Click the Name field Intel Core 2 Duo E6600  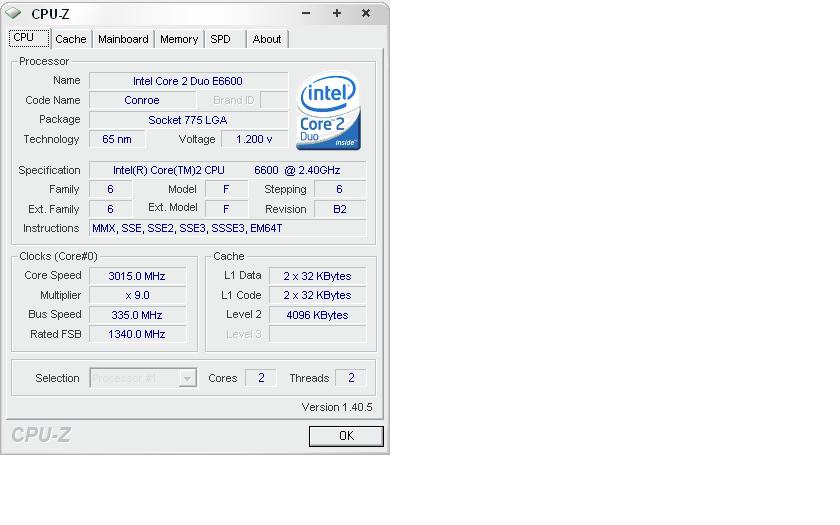(188, 81)
